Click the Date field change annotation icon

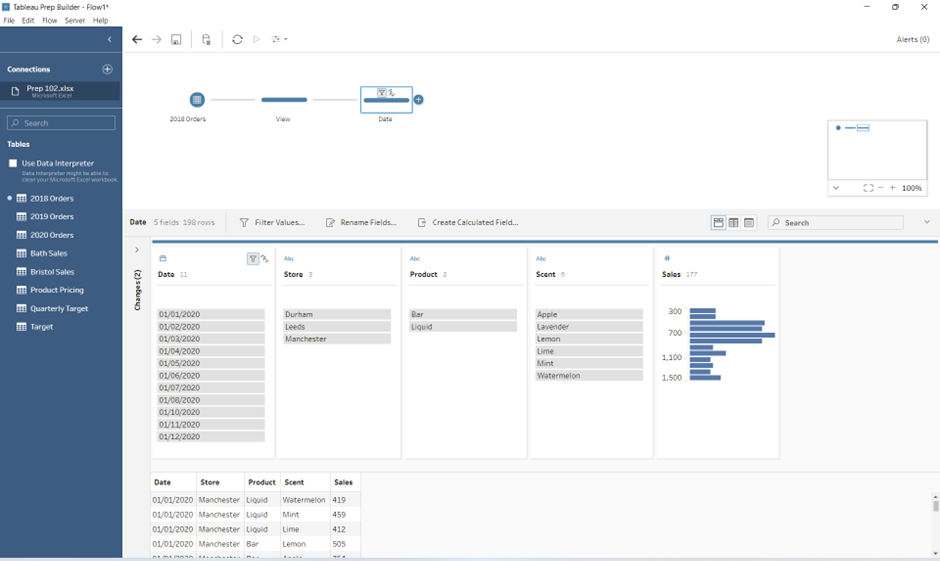(x=264, y=259)
